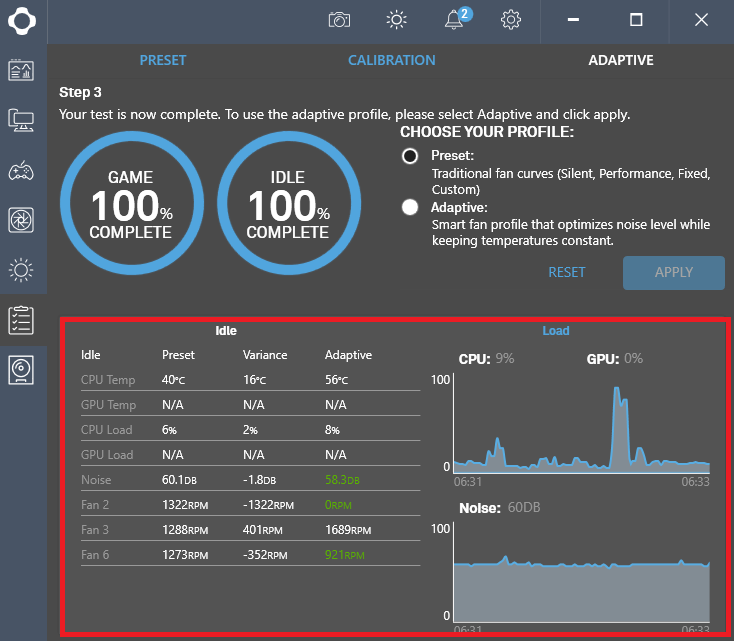
Task: Switch to the Load view tab
Action: (x=556, y=331)
